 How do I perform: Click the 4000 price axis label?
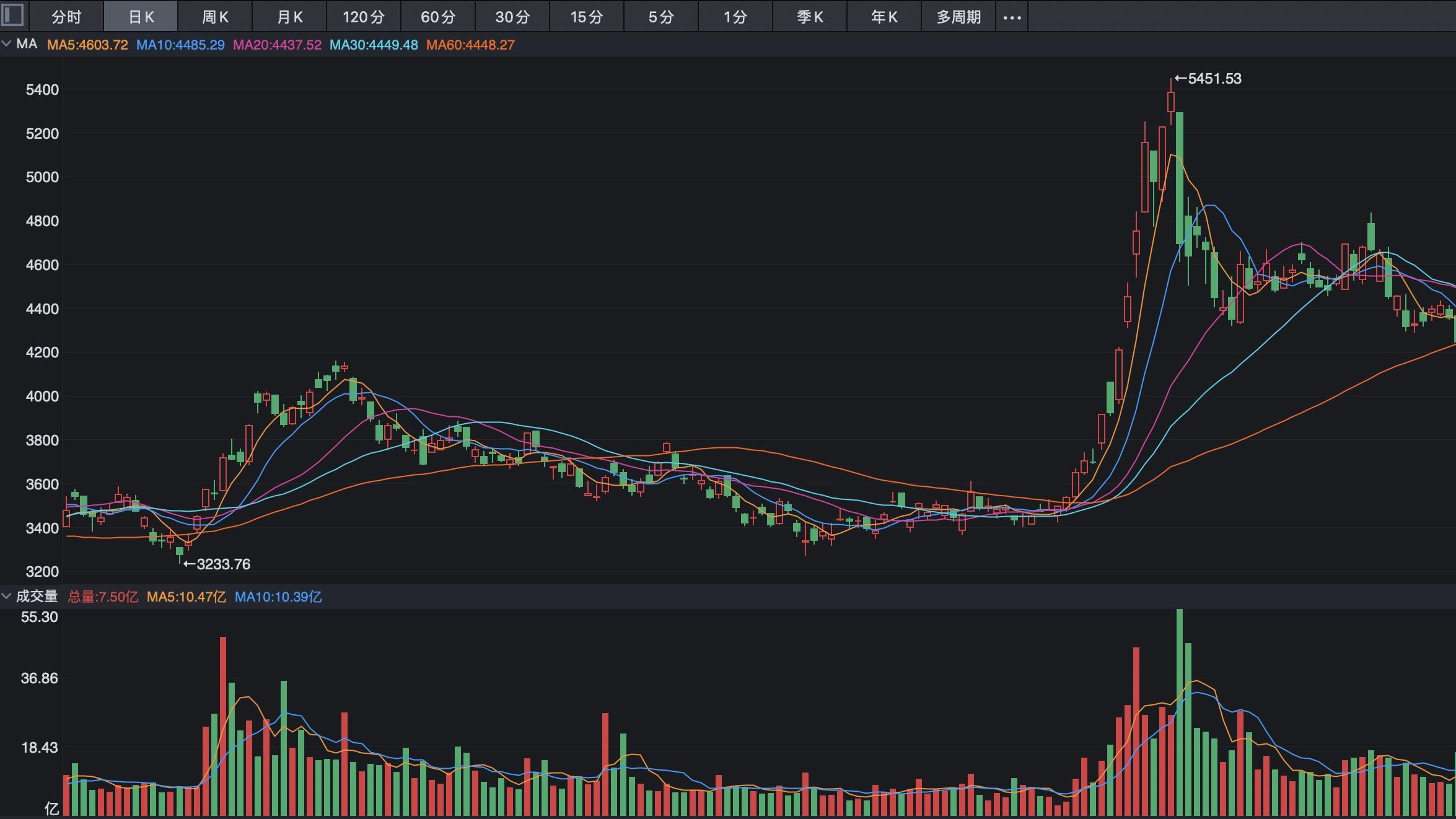42,396
